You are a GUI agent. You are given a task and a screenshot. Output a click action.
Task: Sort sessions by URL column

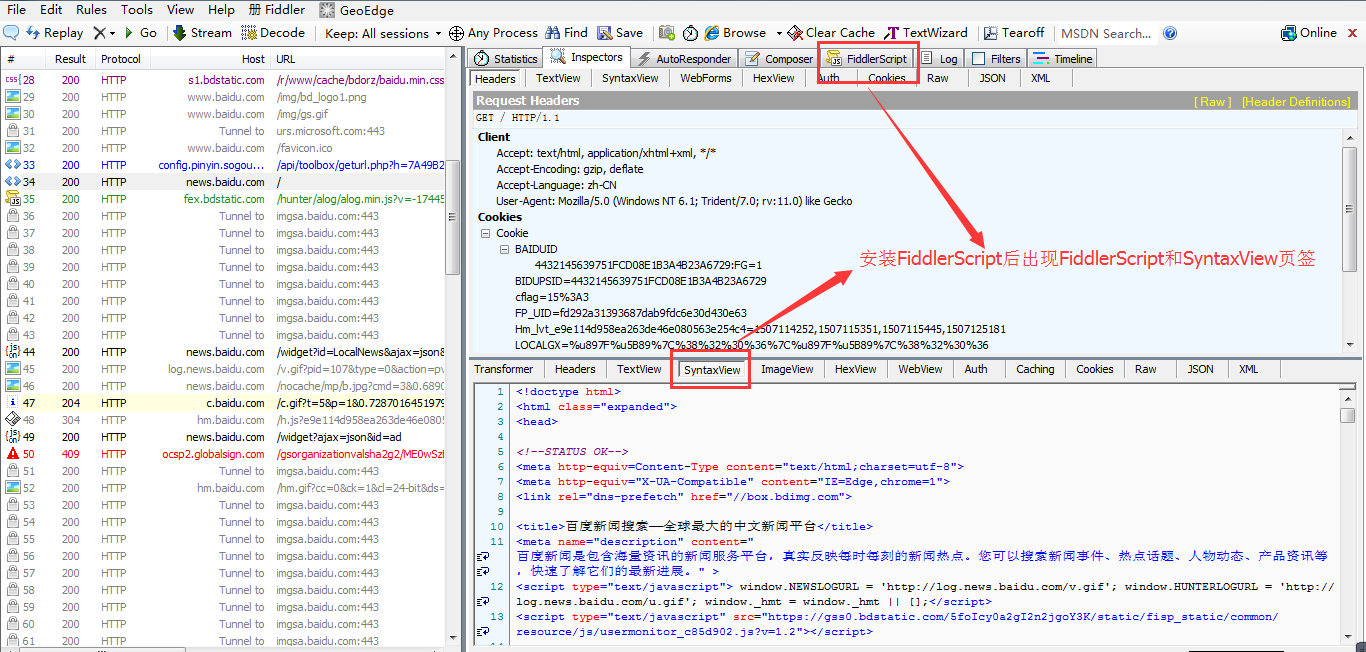tap(358, 59)
